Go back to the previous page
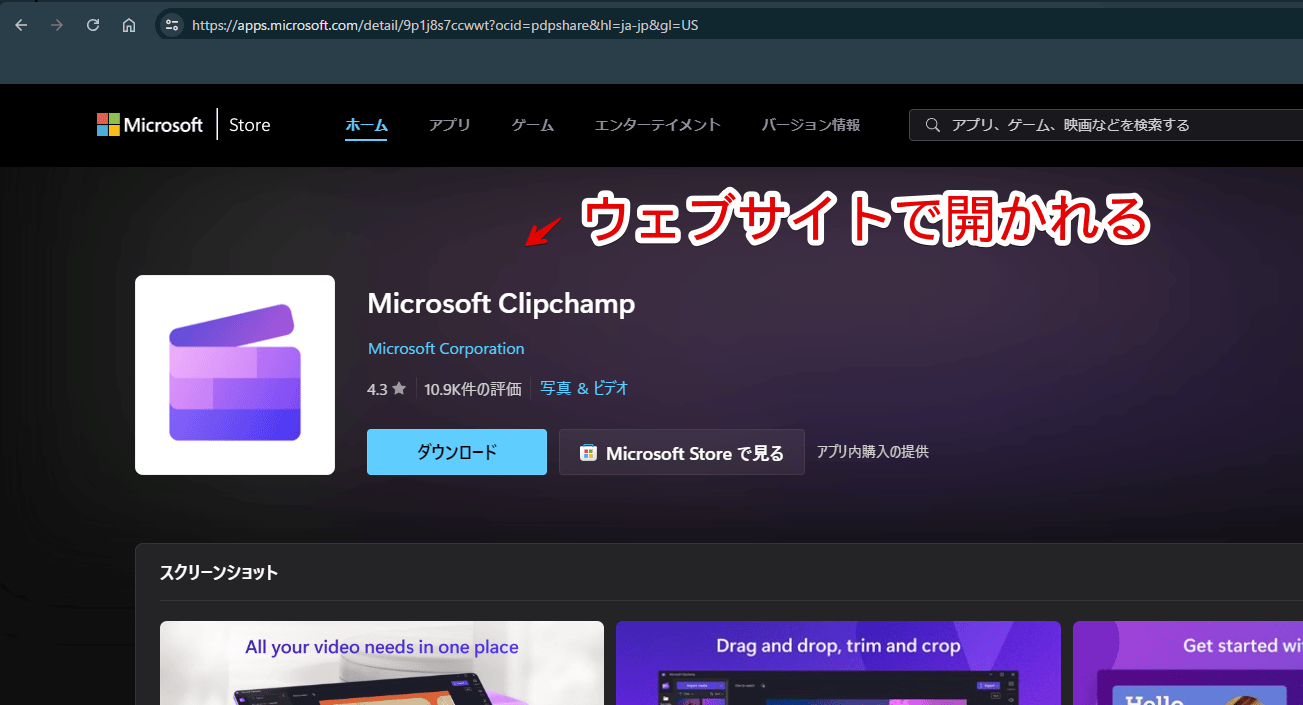 click(21, 25)
